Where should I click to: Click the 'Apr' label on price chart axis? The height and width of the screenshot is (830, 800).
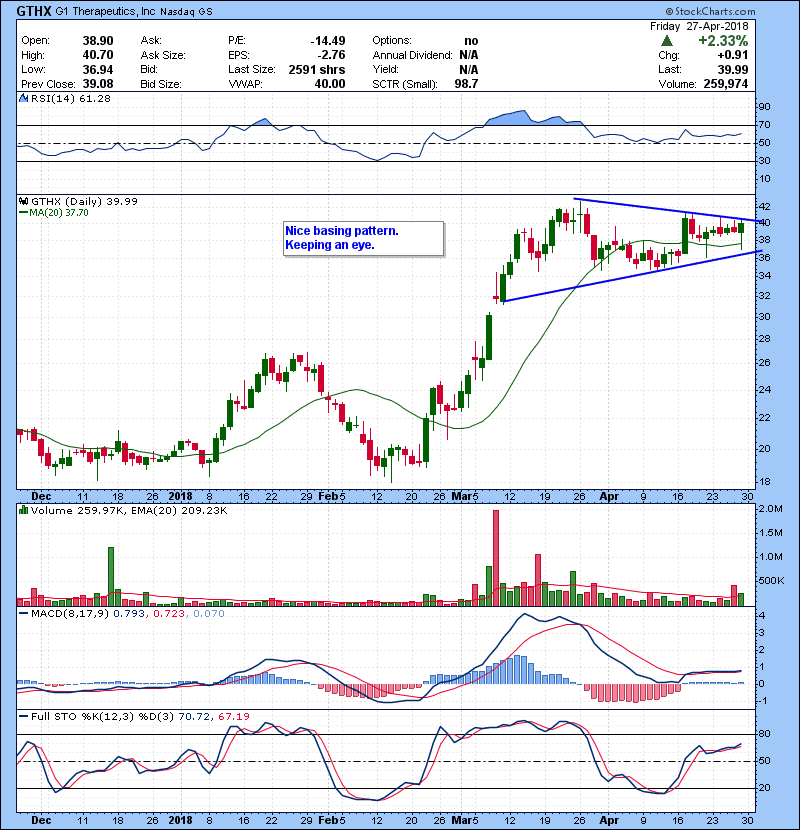click(609, 497)
